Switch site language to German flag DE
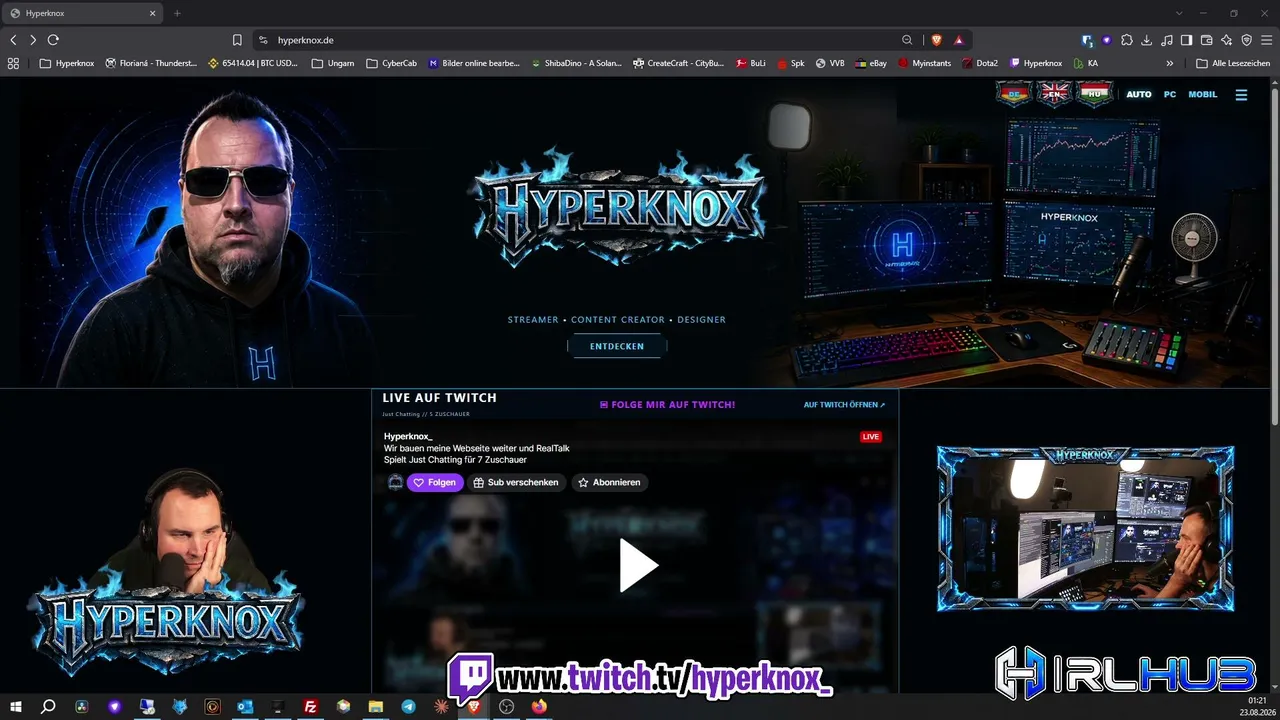1280x720 pixels. tap(1014, 94)
